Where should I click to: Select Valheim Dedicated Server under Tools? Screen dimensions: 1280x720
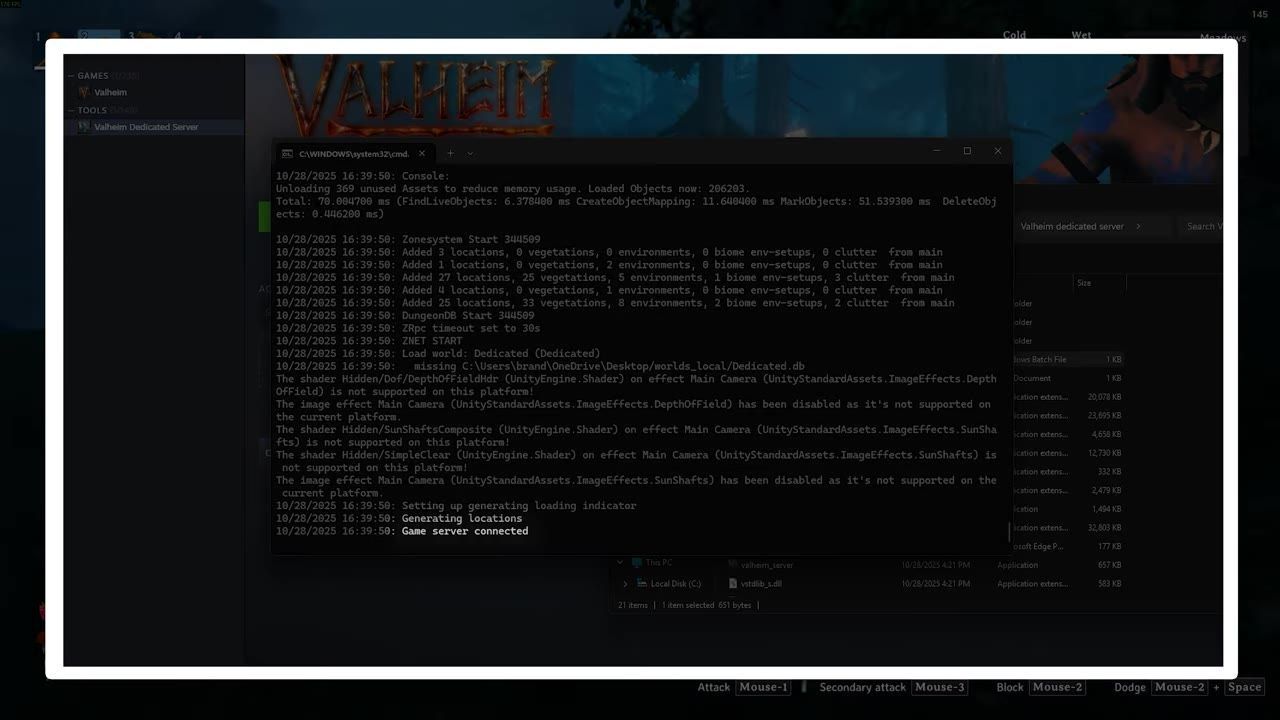[x=154, y=127]
